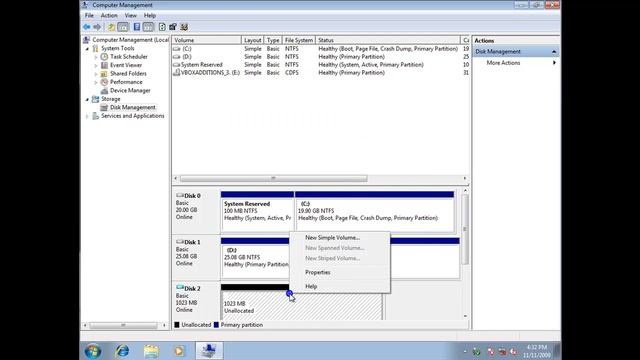
Task: Choose Properties from the context menu
Action: click(x=340, y=272)
